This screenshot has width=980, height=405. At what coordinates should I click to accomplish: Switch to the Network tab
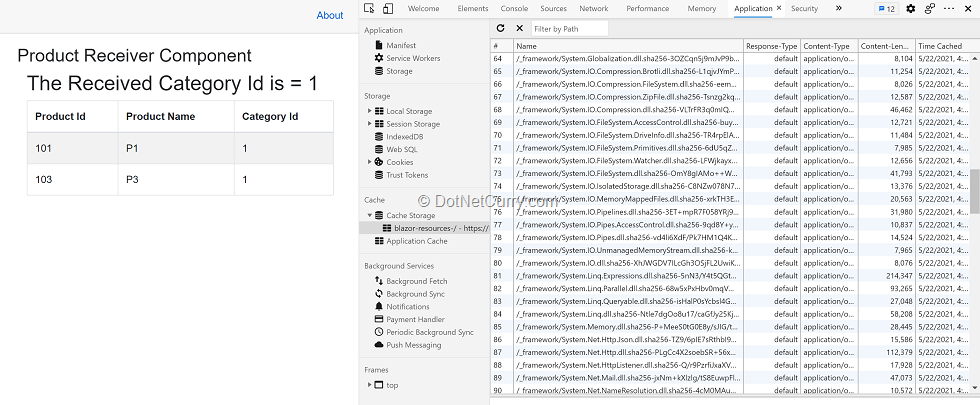point(593,8)
